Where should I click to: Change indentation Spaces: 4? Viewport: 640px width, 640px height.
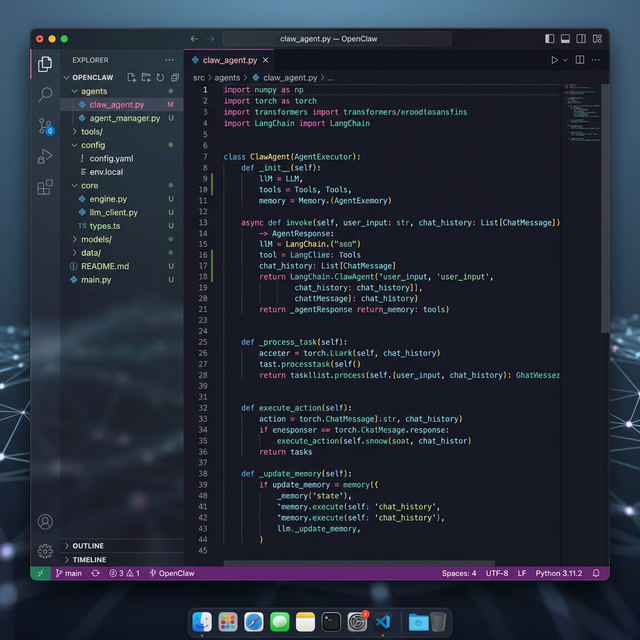click(459, 573)
